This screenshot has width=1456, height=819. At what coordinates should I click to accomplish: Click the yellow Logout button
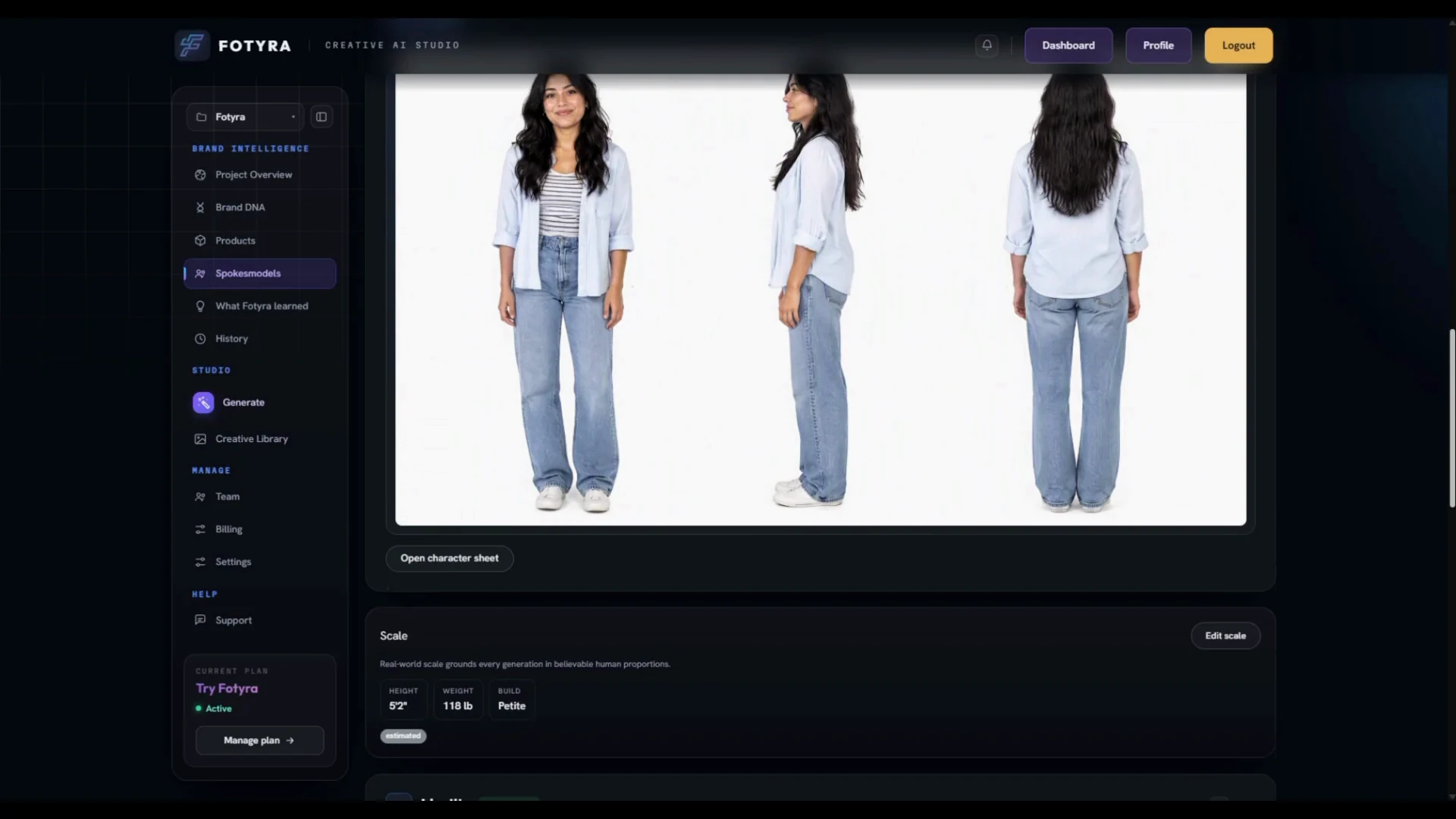(1238, 45)
